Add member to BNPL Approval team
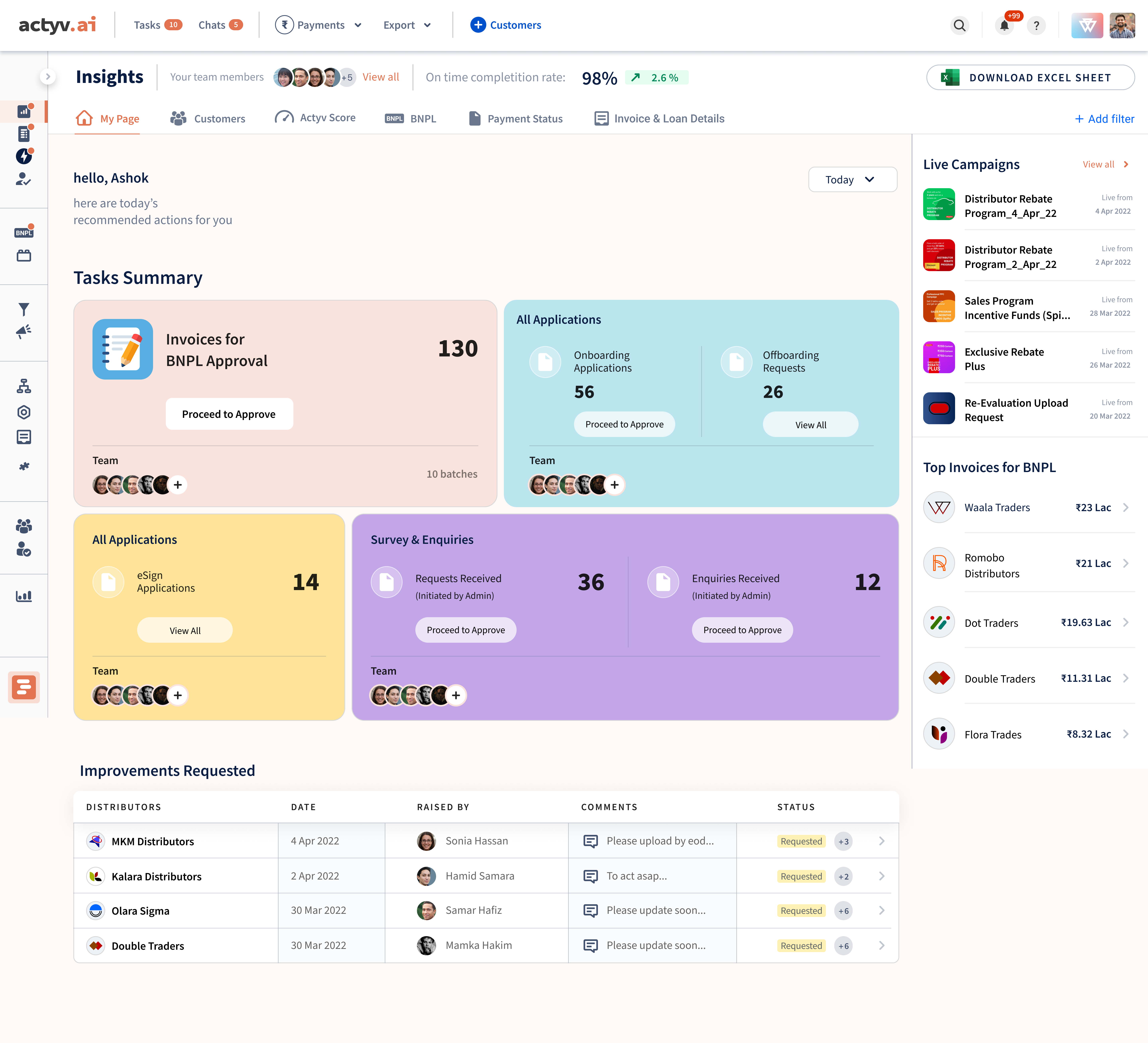Viewport: 1148px width, 1043px height. coord(178,485)
